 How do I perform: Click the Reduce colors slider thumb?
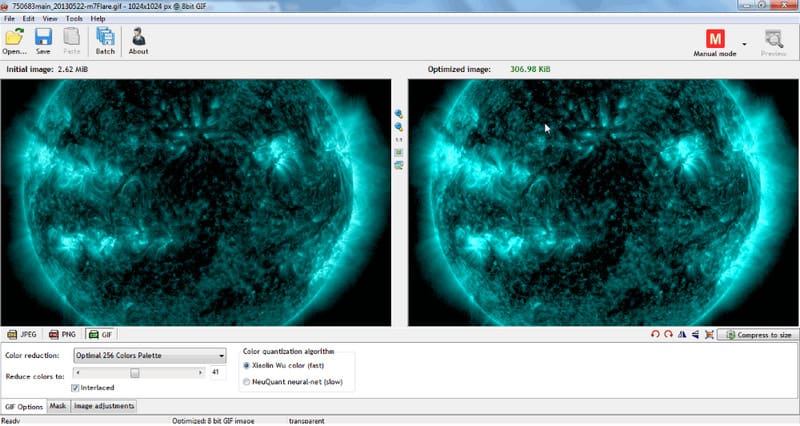[x=134, y=372]
